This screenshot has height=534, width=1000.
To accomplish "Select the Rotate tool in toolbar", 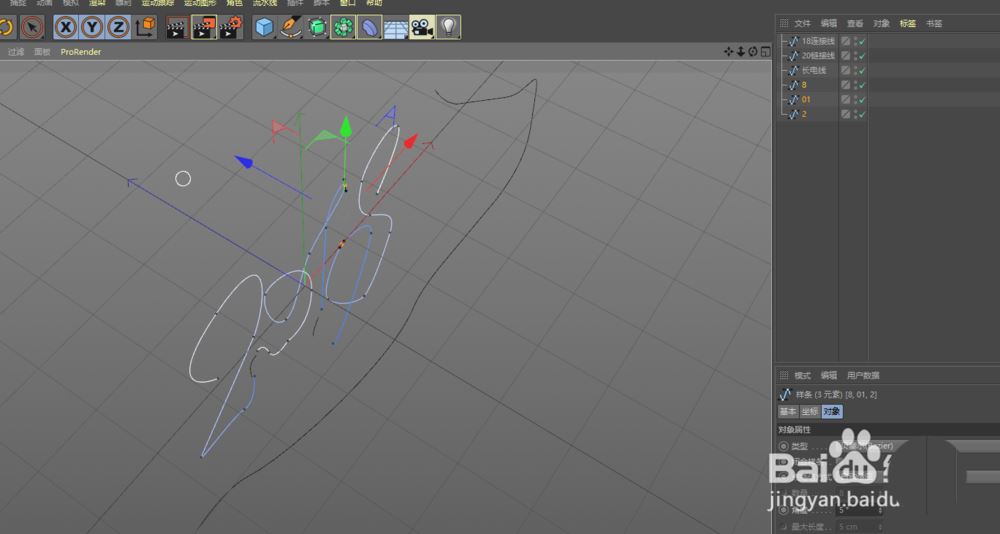I will tap(6, 27).
